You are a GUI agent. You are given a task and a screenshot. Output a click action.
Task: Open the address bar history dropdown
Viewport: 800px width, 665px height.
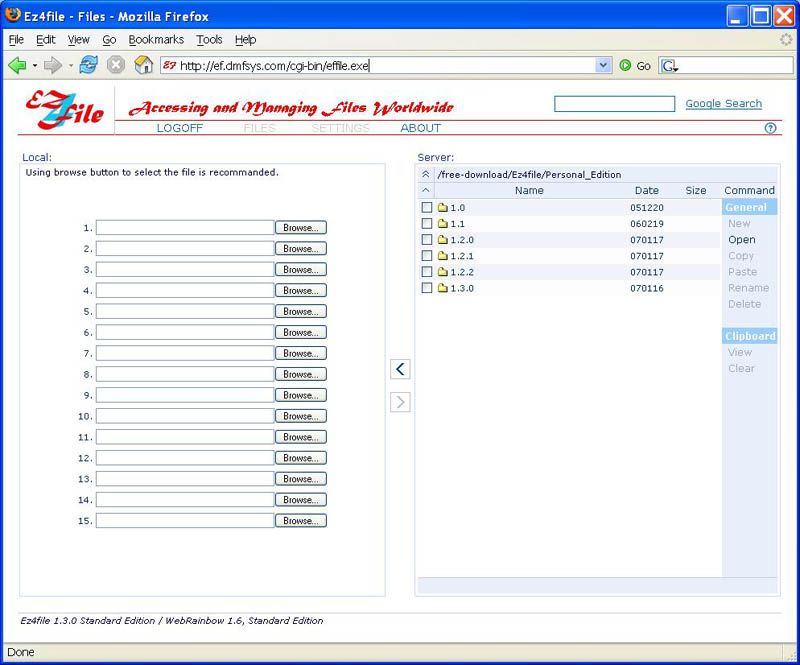tap(604, 64)
